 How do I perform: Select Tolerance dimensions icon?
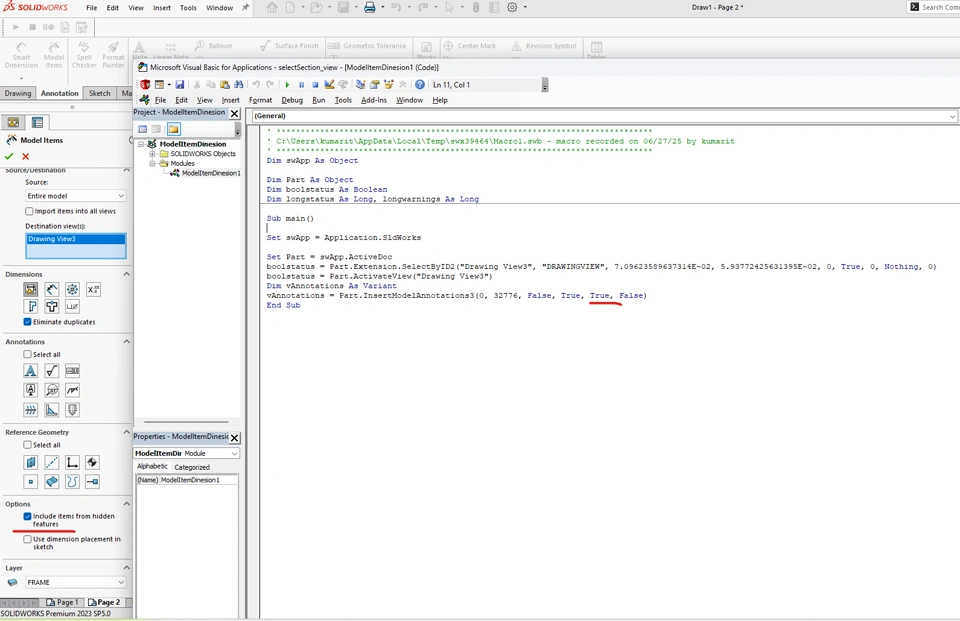coord(93,290)
